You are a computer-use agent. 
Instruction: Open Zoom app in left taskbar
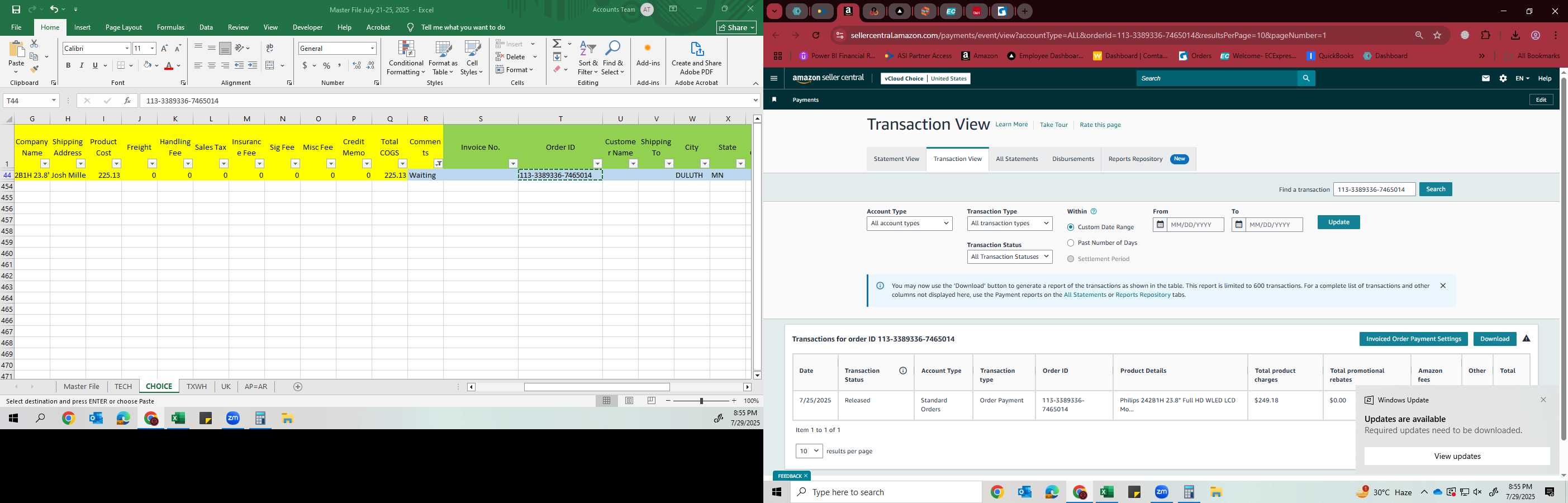click(x=233, y=419)
